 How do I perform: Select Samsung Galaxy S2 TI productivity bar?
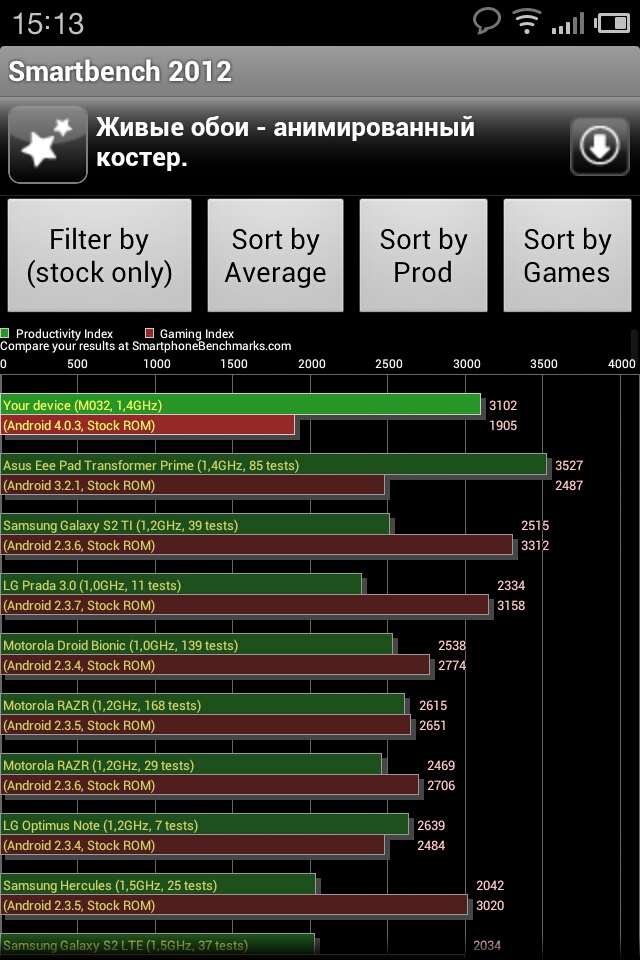pos(195,525)
